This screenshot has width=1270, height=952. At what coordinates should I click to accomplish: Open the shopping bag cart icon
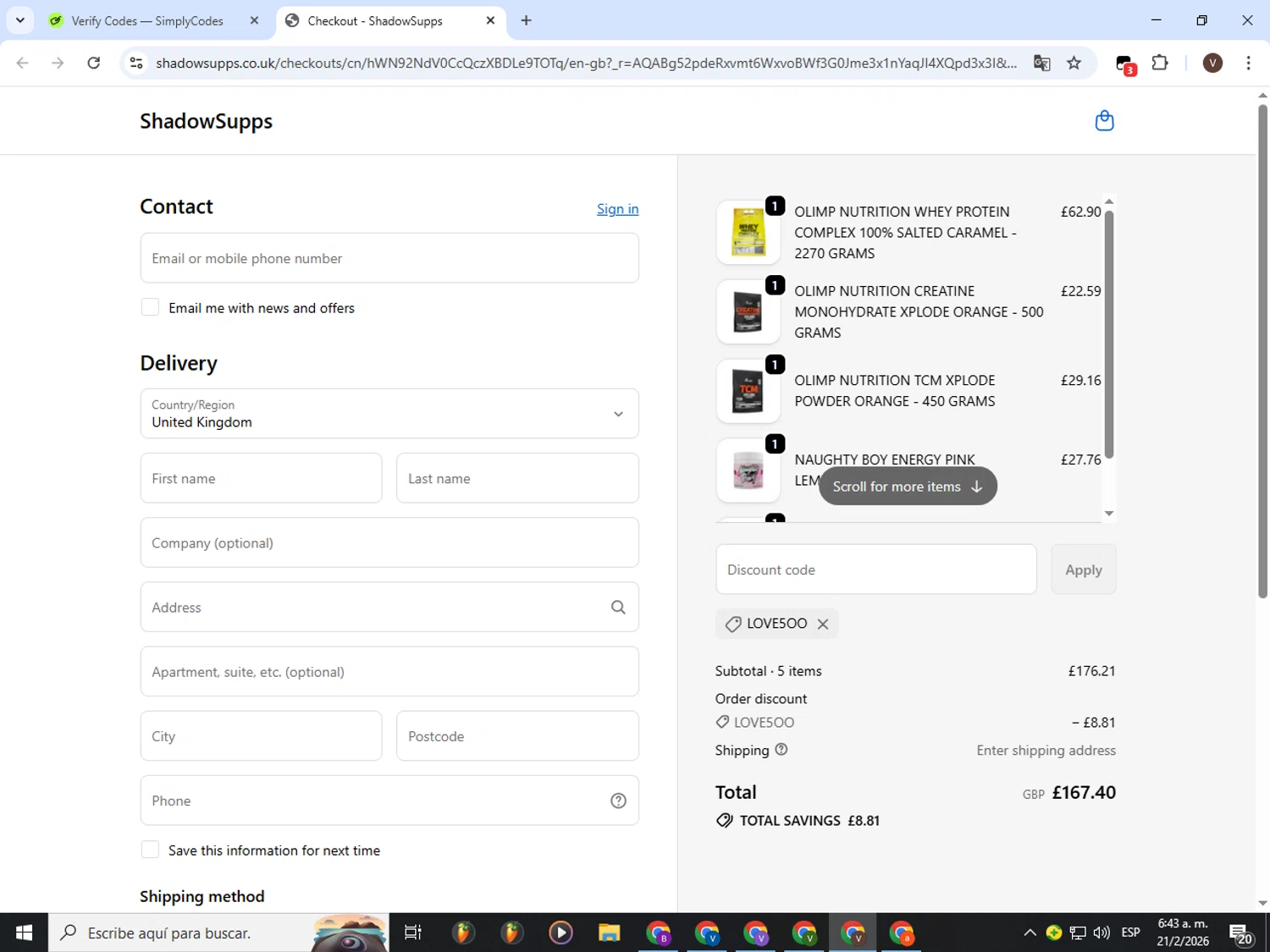pos(1104,121)
